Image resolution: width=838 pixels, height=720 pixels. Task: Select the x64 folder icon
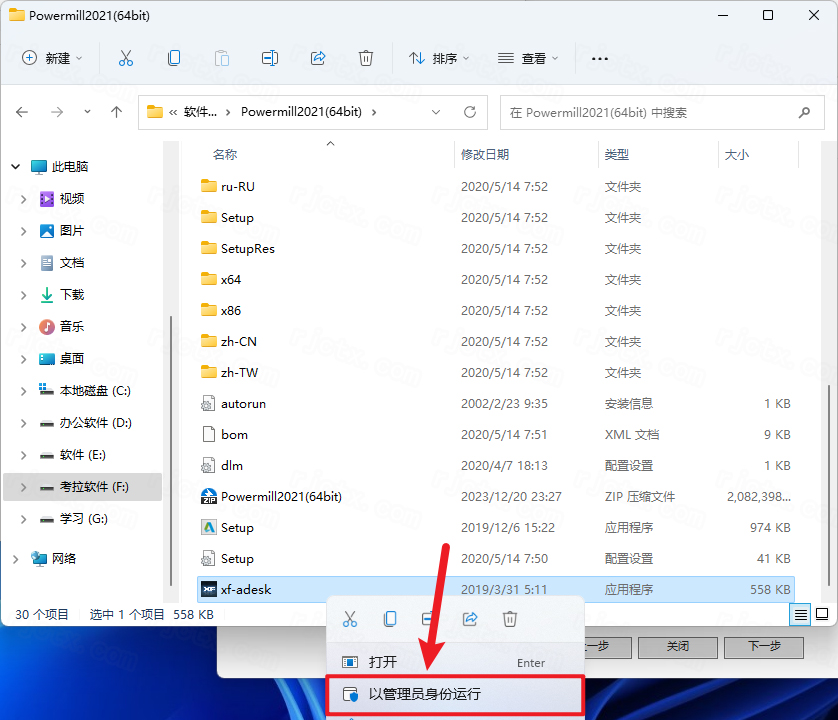pyautogui.click(x=208, y=279)
